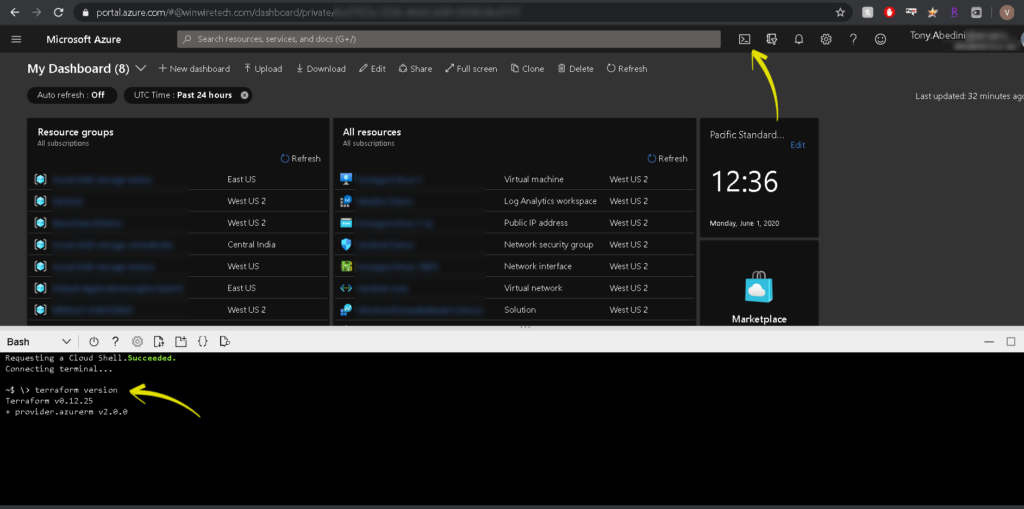The image size is (1024, 509).
Task: Open the Directory + subscription filter icon
Action: tap(771, 39)
